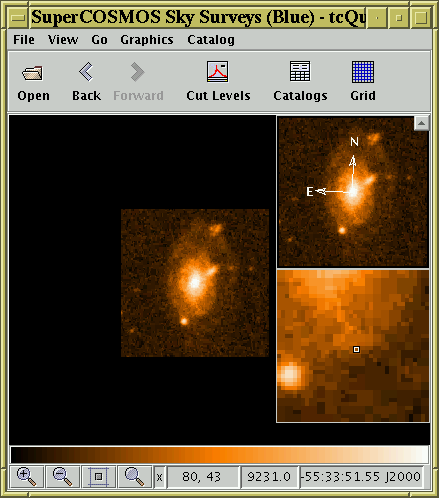Open the window menu button in title bar
The image size is (439, 498).
[x=17, y=17]
